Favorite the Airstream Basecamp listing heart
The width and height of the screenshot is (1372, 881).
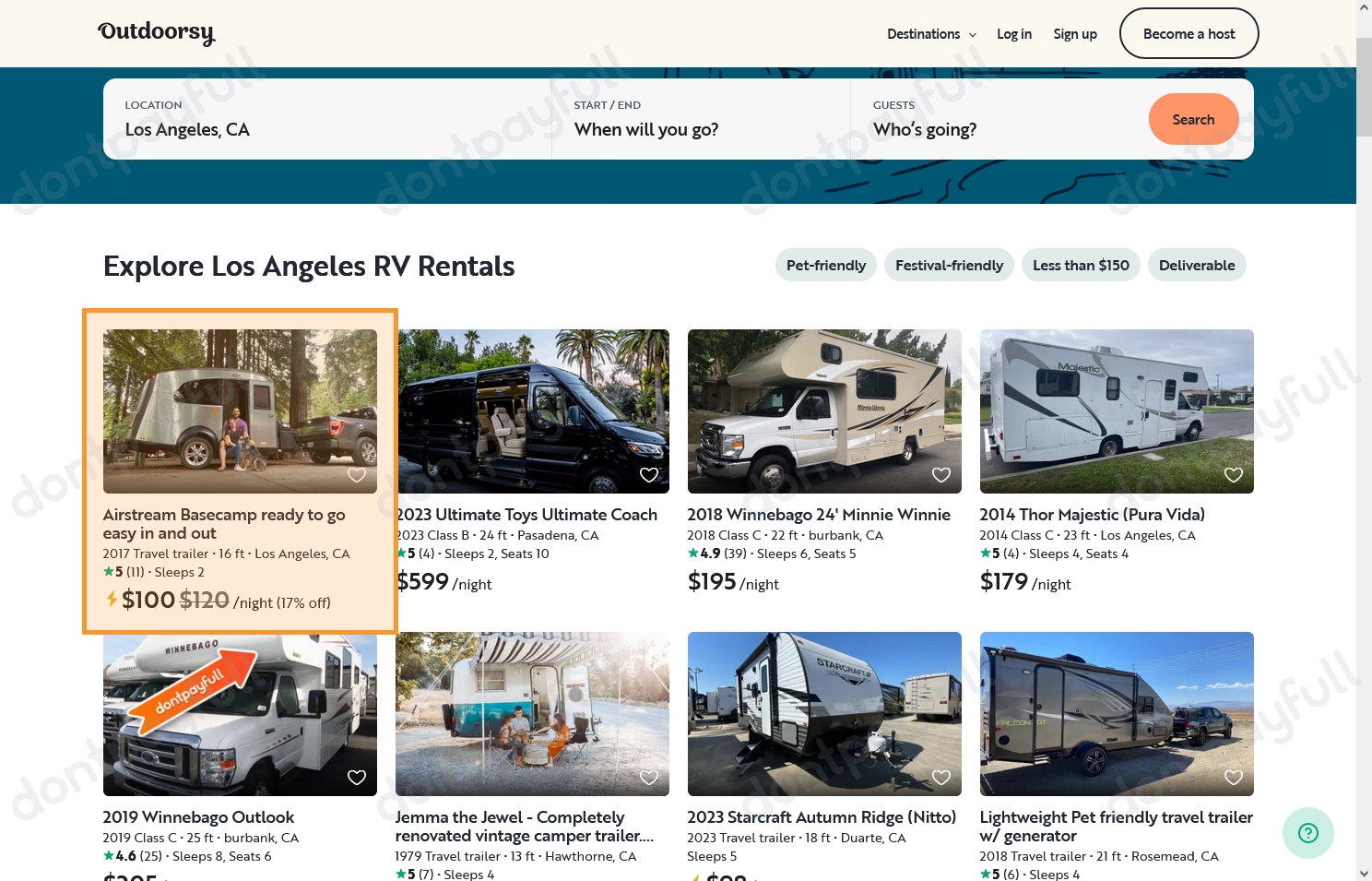[x=357, y=475]
